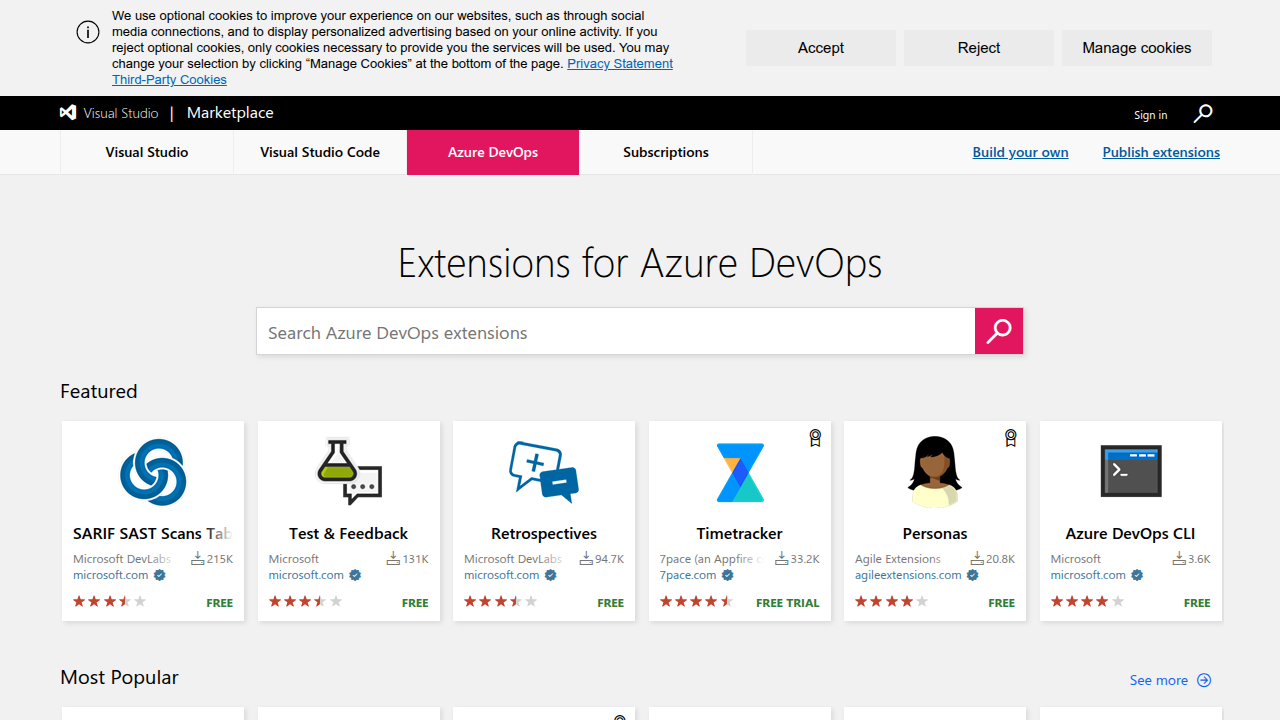Screen dimensions: 1280x720
Task: Click Timetracker 33.2K download icon
Action: click(x=782, y=559)
